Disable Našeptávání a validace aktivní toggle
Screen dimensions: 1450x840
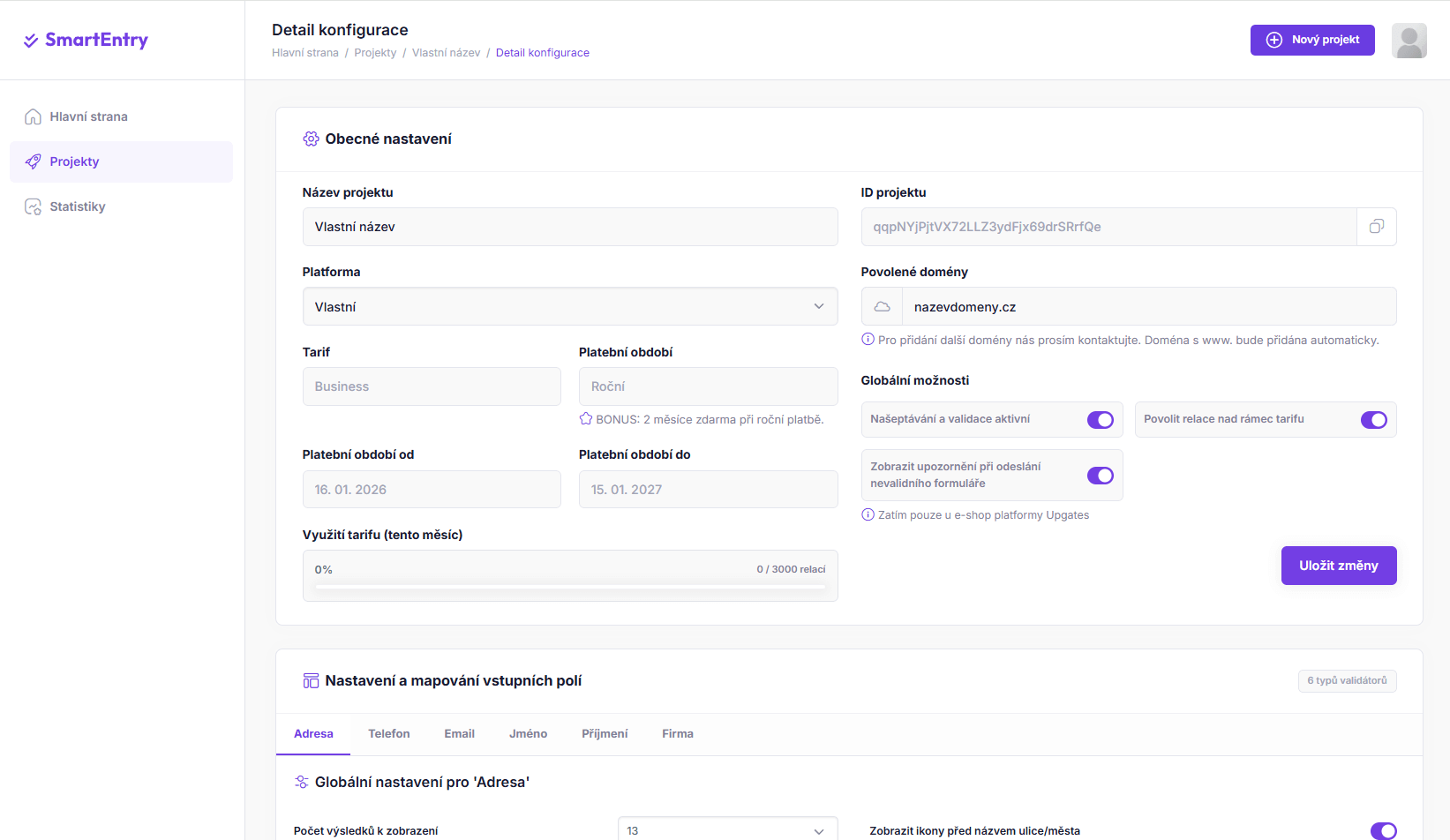click(1100, 420)
